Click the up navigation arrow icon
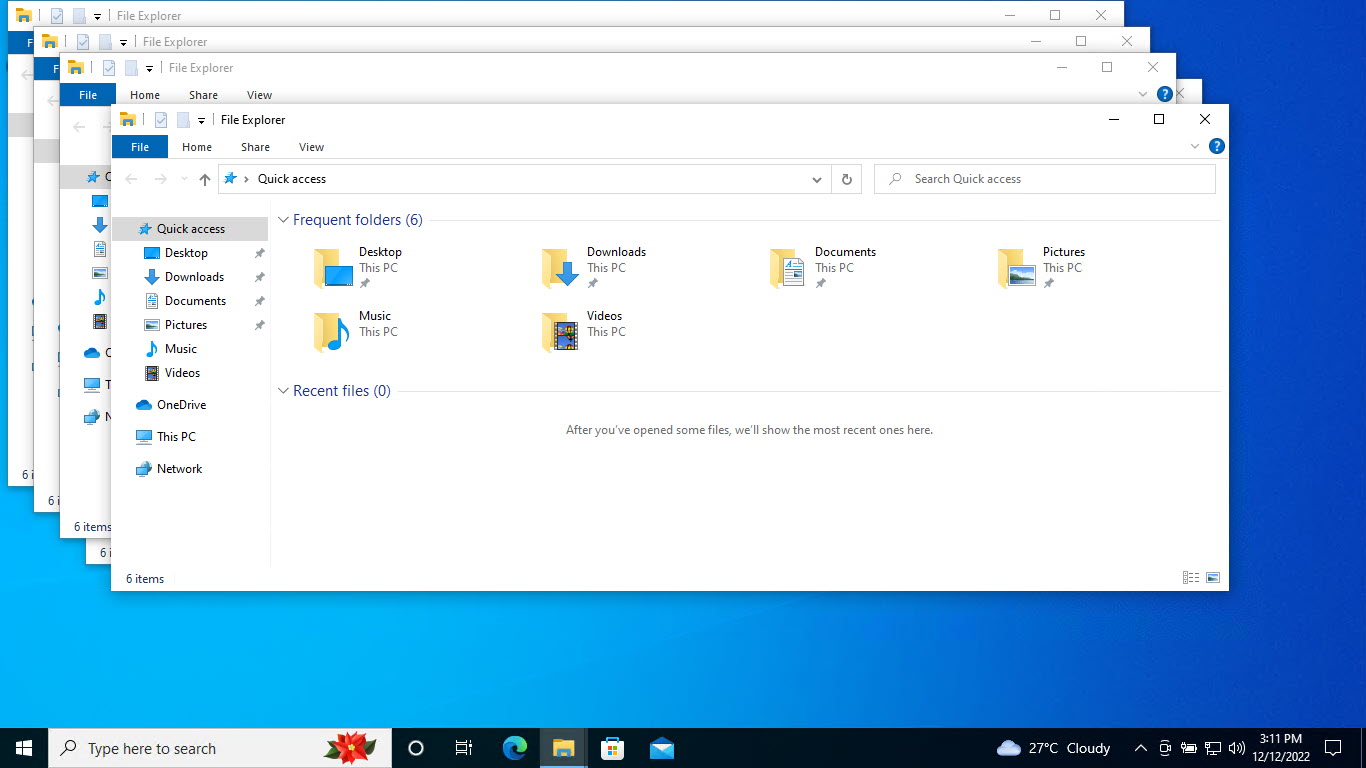This screenshot has width=1366, height=768. (204, 179)
